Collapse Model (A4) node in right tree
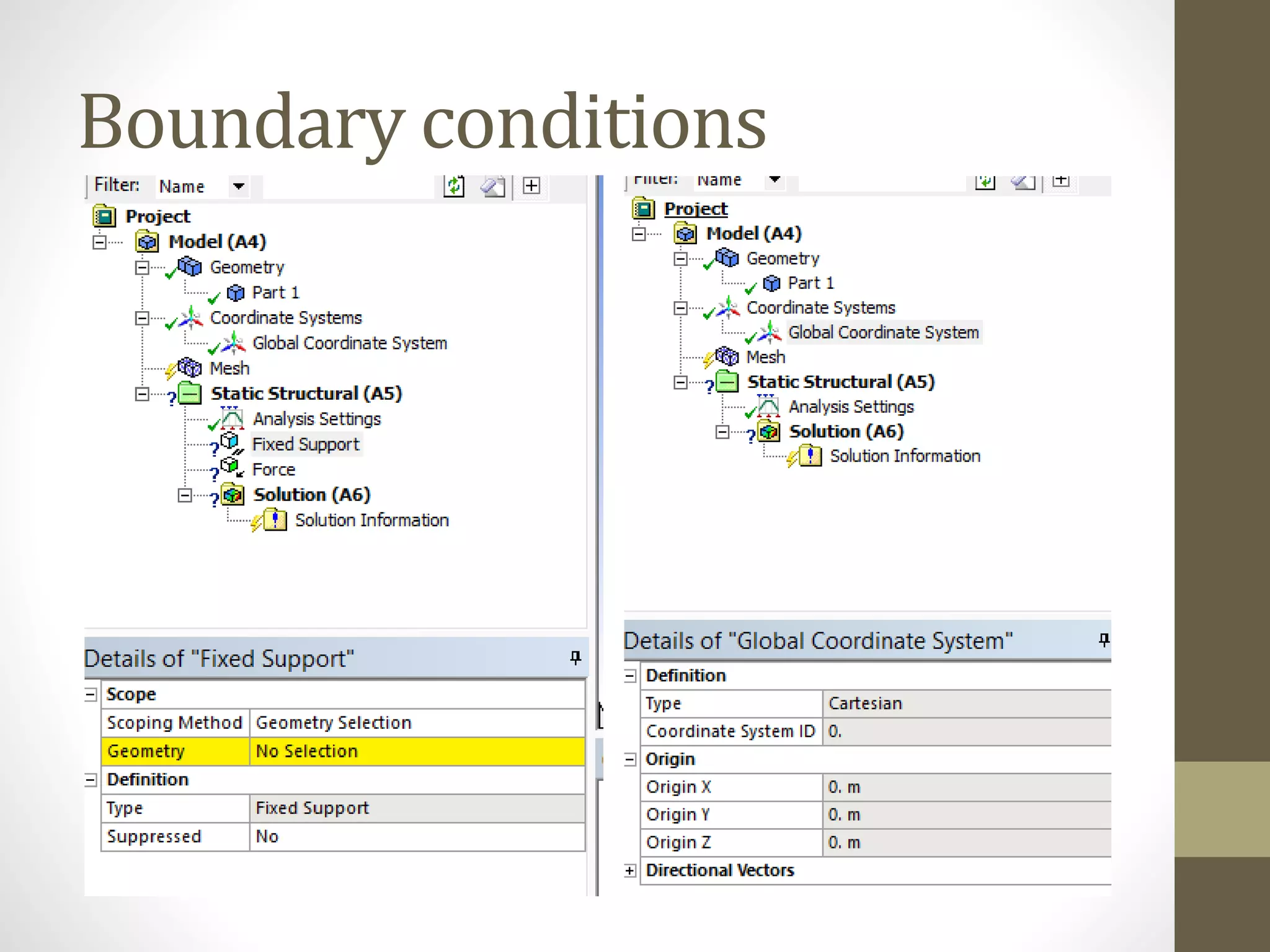 638,234
